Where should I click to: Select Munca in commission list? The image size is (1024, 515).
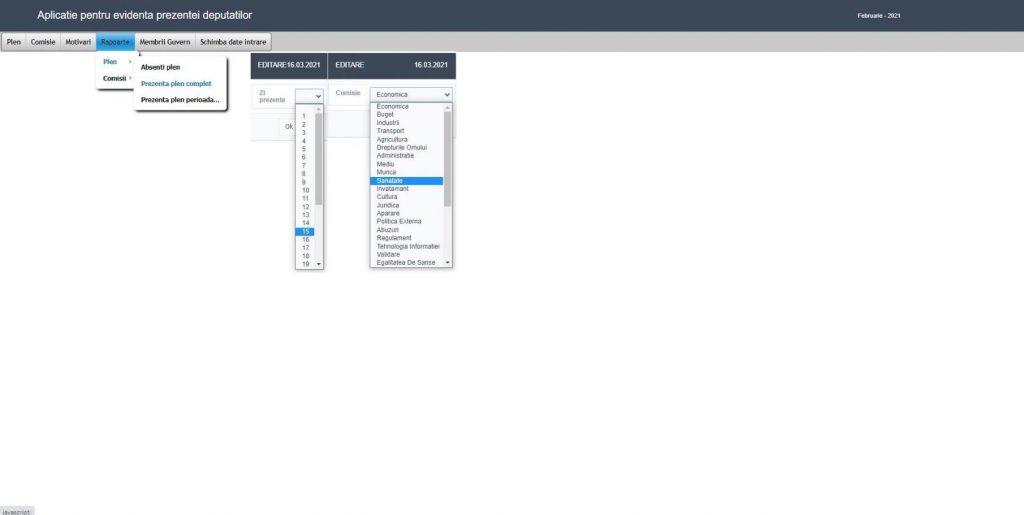(x=407, y=172)
